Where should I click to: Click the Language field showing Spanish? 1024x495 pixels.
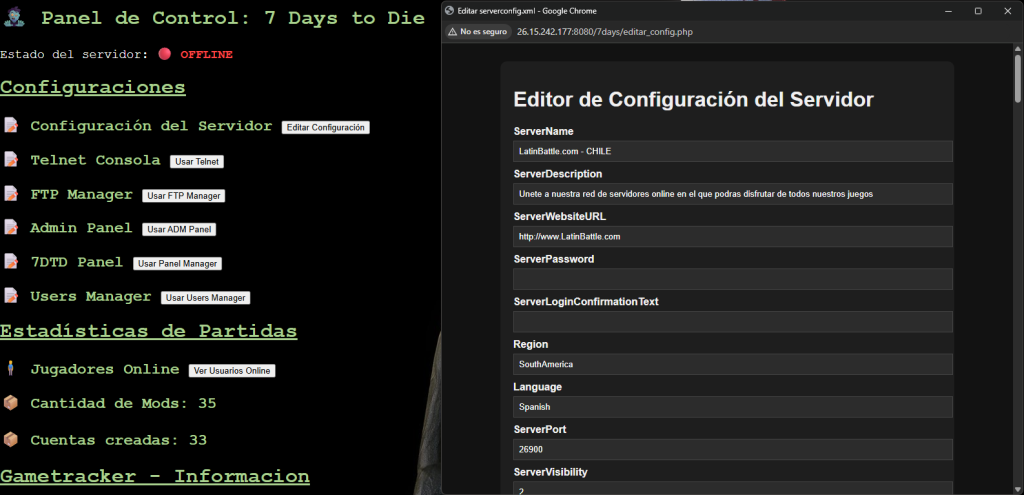(733, 407)
